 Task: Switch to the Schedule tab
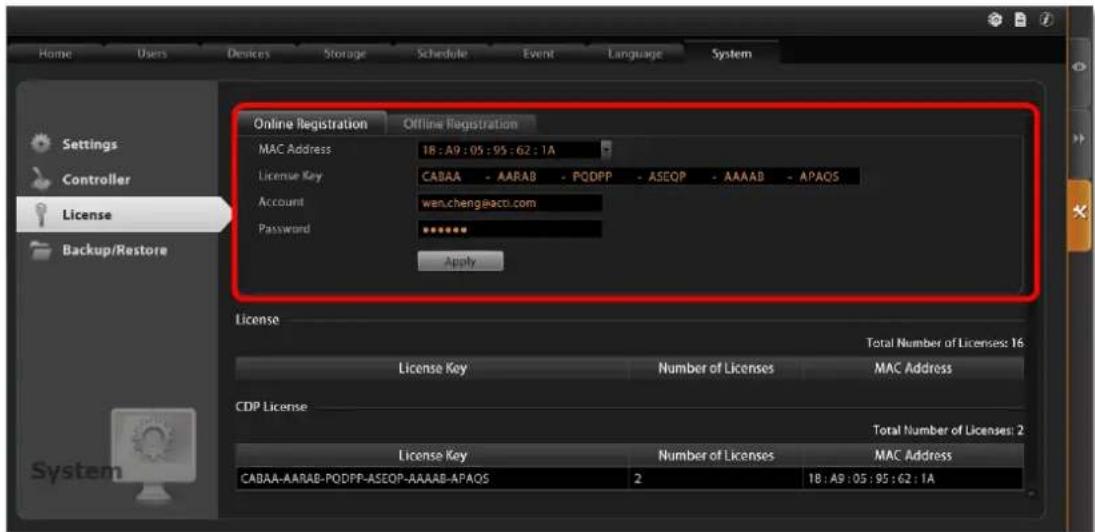pos(441,54)
